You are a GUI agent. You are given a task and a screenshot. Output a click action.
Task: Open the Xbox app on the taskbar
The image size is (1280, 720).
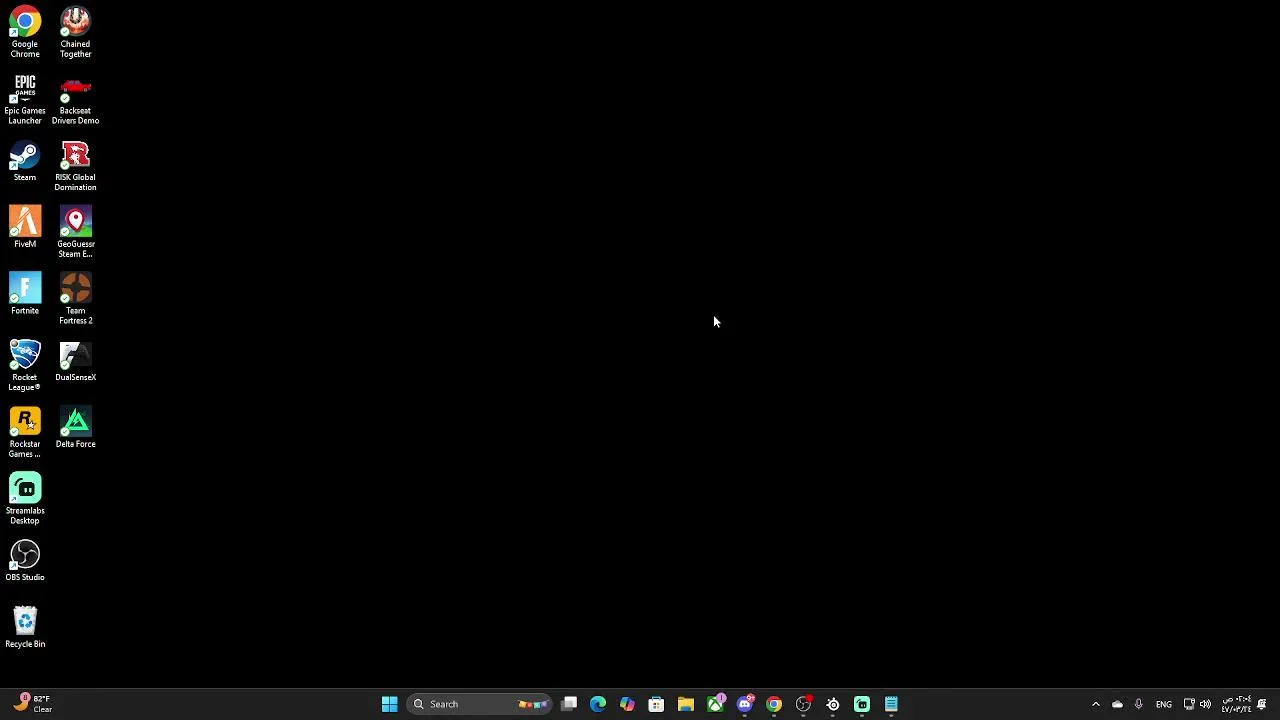point(715,704)
